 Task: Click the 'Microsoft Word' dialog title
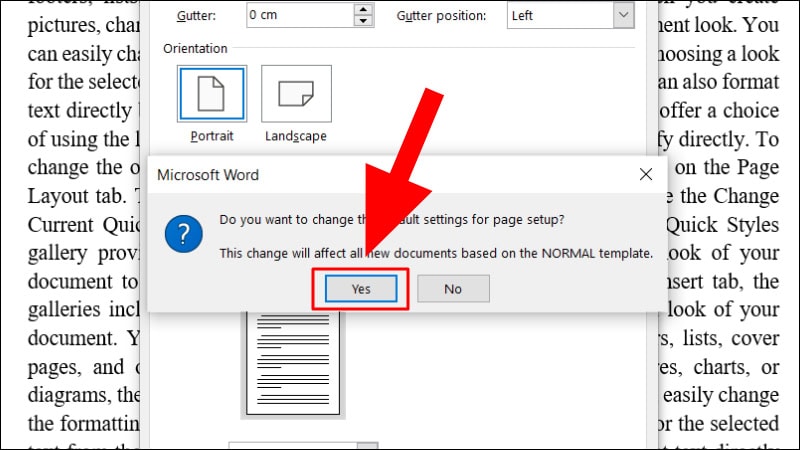[x=208, y=175]
